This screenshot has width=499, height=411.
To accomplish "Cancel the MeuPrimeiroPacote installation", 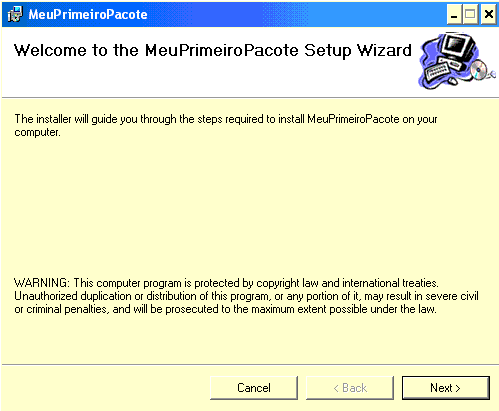I will pos(254,388).
